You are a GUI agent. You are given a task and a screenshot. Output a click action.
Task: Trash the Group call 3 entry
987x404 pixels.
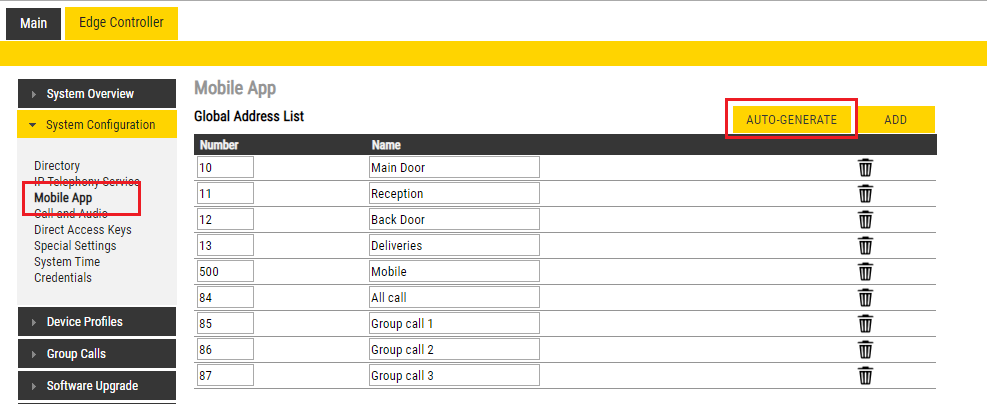click(866, 375)
